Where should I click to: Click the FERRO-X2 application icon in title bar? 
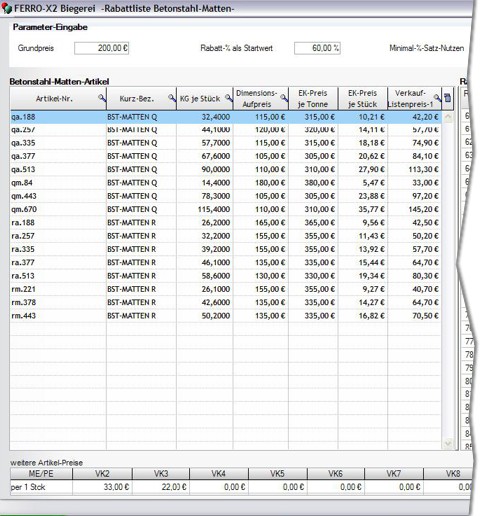click(6, 9)
